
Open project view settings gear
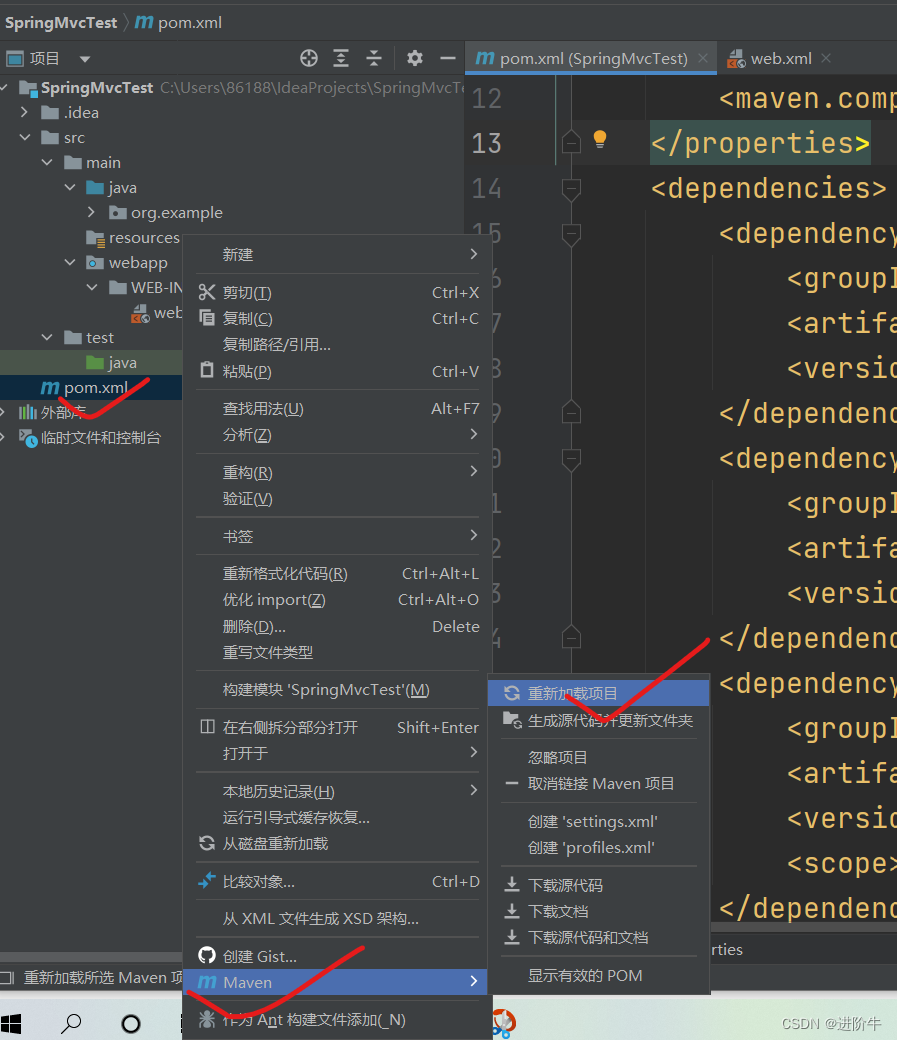pos(415,58)
